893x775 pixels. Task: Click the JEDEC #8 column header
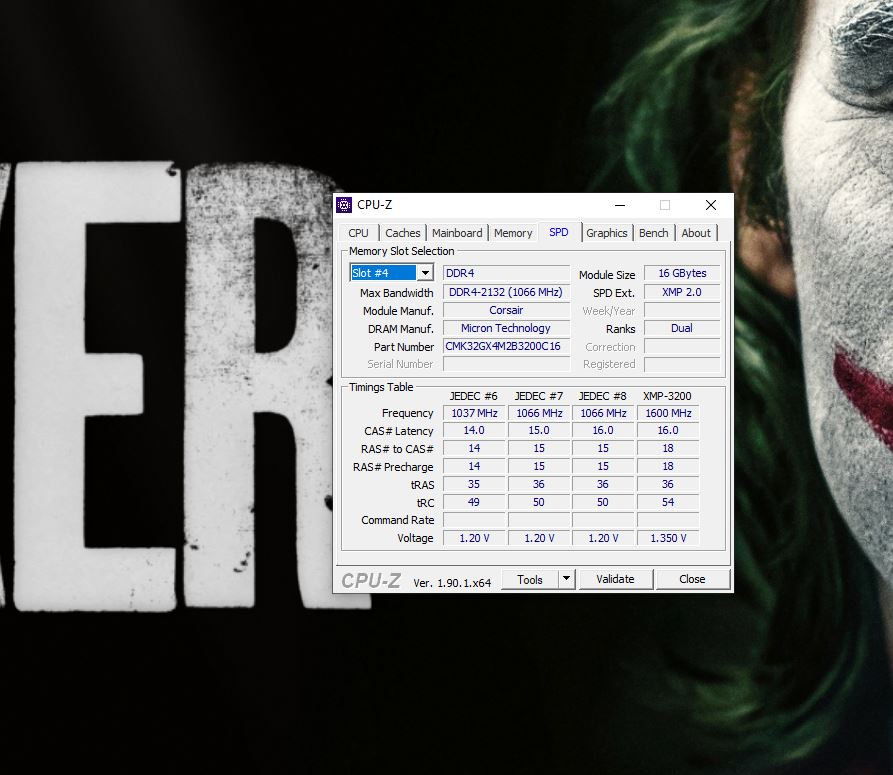tap(603, 396)
